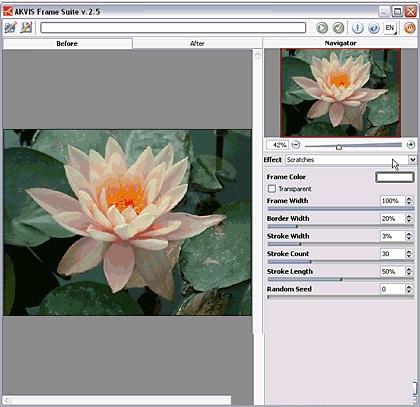Screen dimensions: 420x407
Task: Click the save image icon in the toolbar
Action: (x=26, y=27)
